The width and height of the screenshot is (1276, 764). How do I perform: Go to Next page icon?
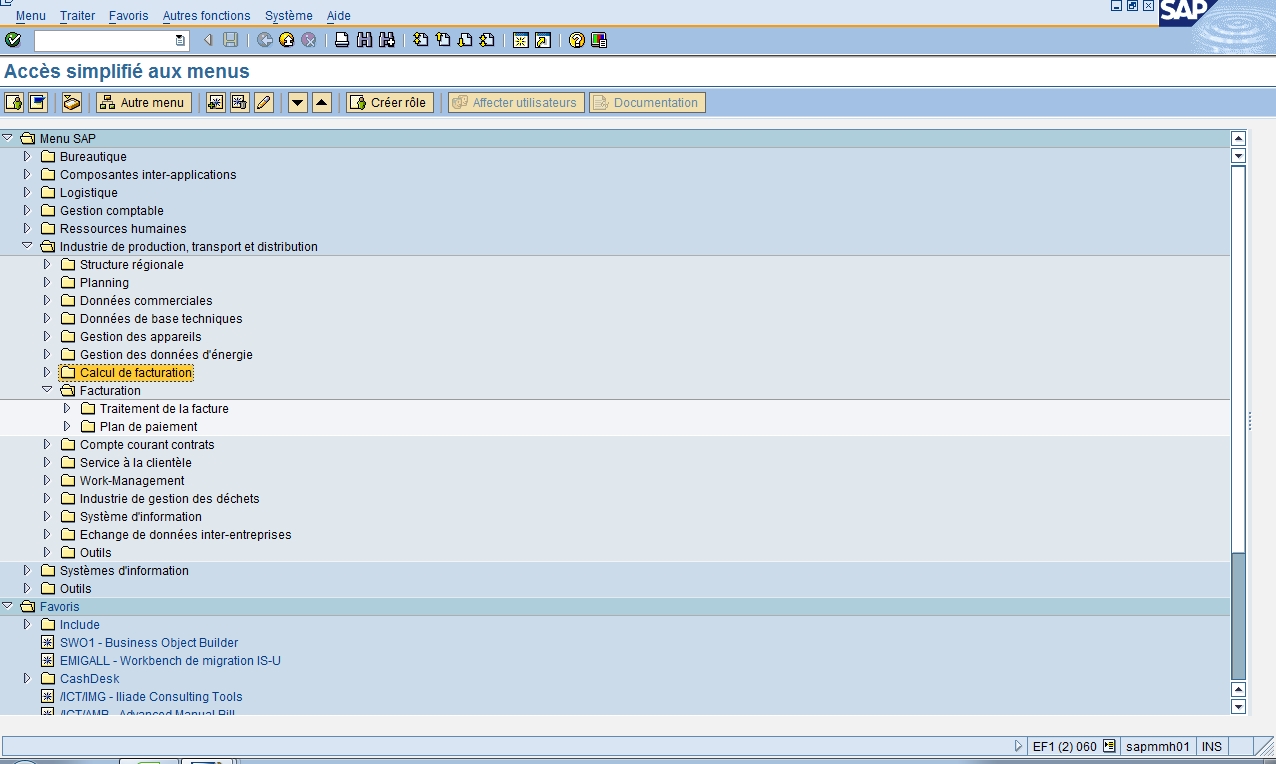(x=465, y=40)
